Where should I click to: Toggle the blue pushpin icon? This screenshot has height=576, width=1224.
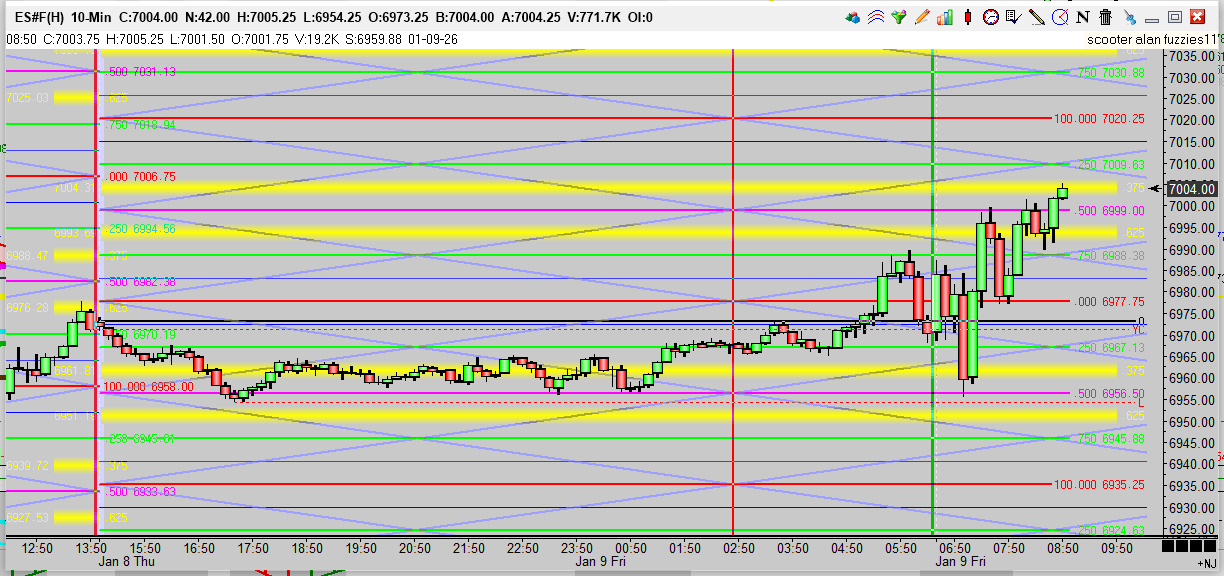point(1129,17)
